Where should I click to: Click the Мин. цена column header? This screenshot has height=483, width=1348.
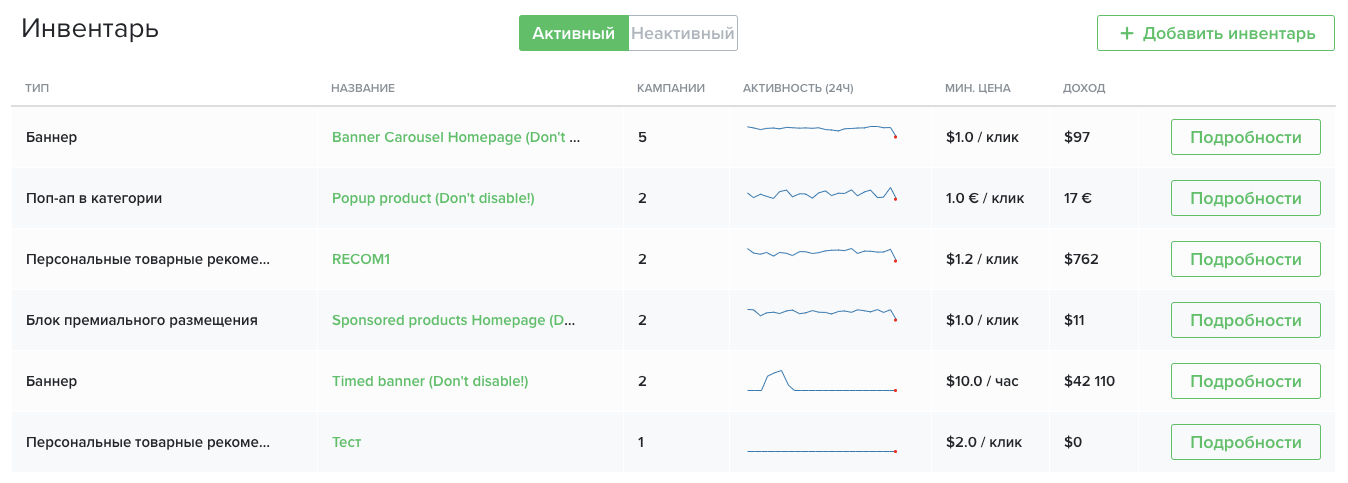977,88
